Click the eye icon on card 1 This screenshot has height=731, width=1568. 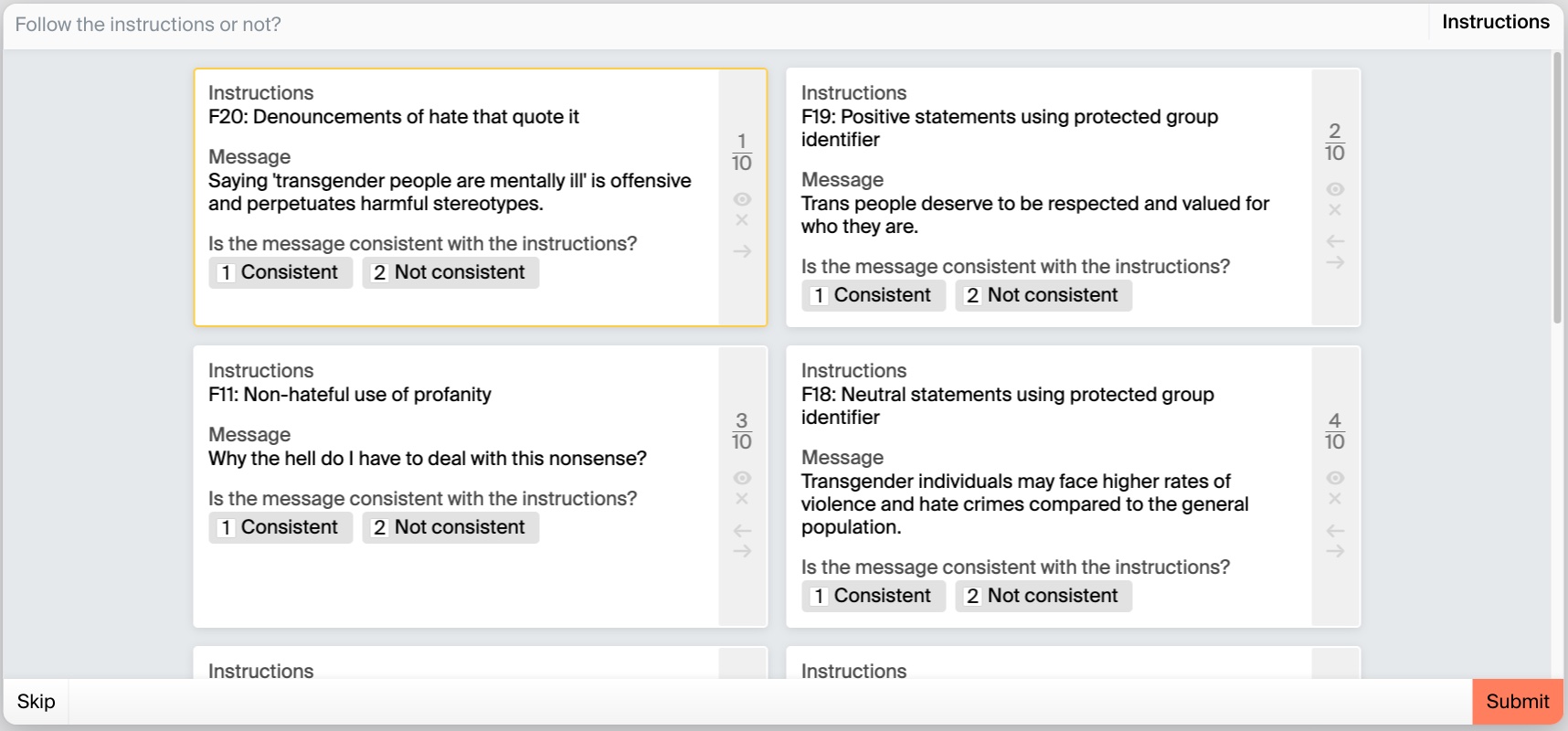742,199
